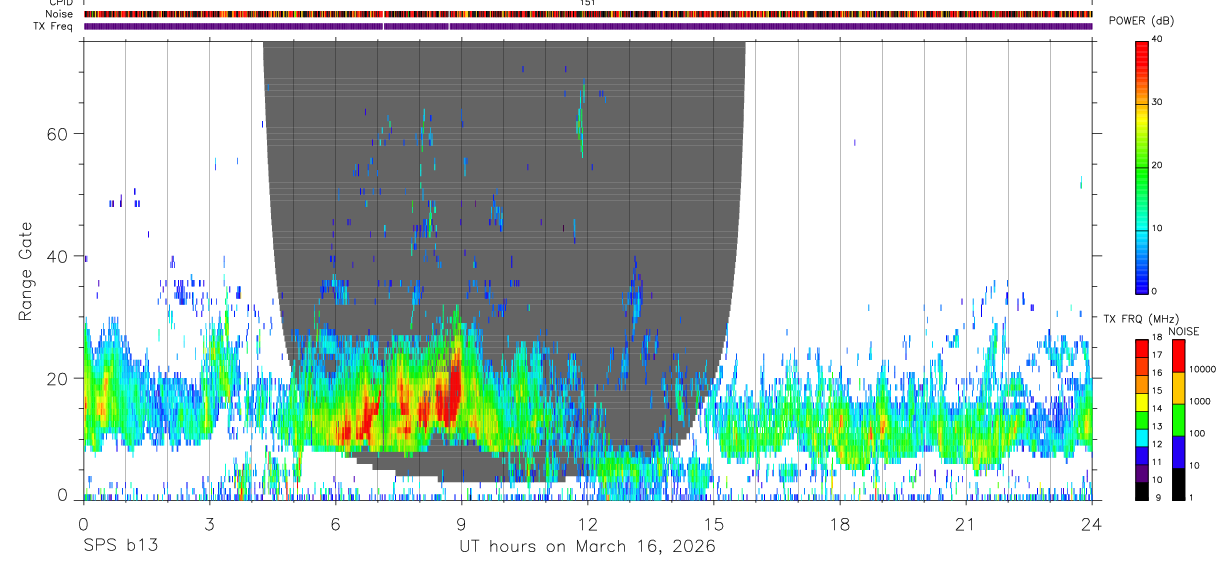This screenshot has width=1228, height=567.
Task: Click the 'UT hours on March 16, 2026' axis title
Action: [x=587, y=547]
